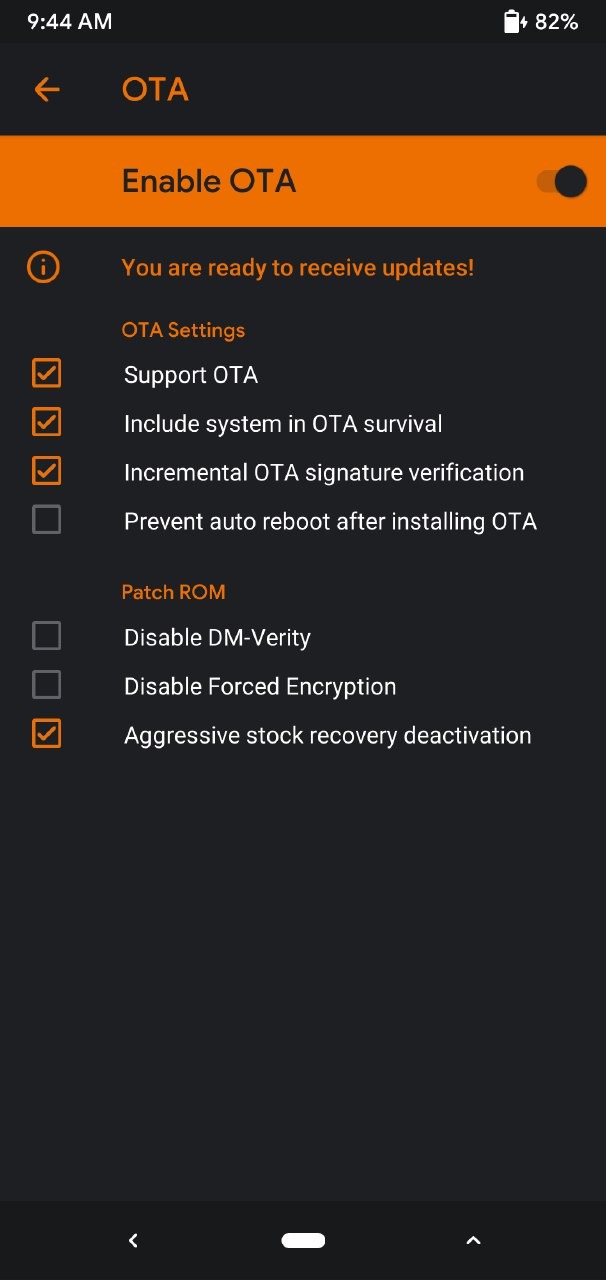The width and height of the screenshot is (606, 1280).
Task: Tap the battery icon in status bar
Action: click(x=515, y=22)
